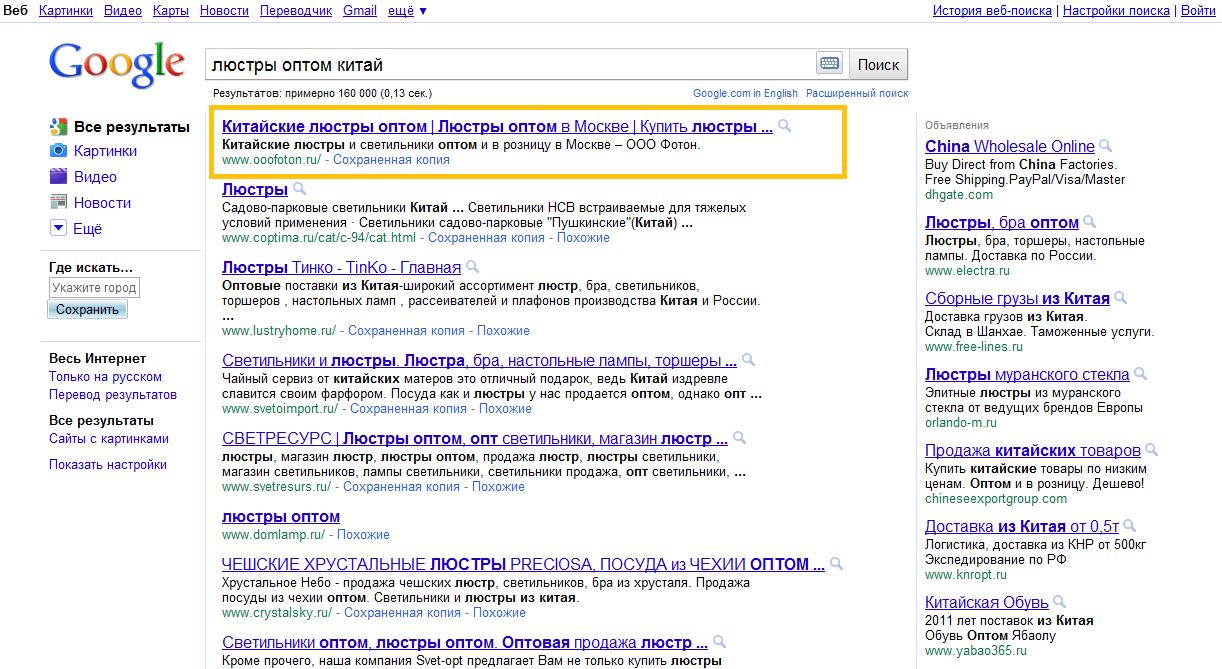
Task: Click the magnifier icon next to the Китайская Обувь ad
Action: pyautogui.click(x=1060, y=602)
